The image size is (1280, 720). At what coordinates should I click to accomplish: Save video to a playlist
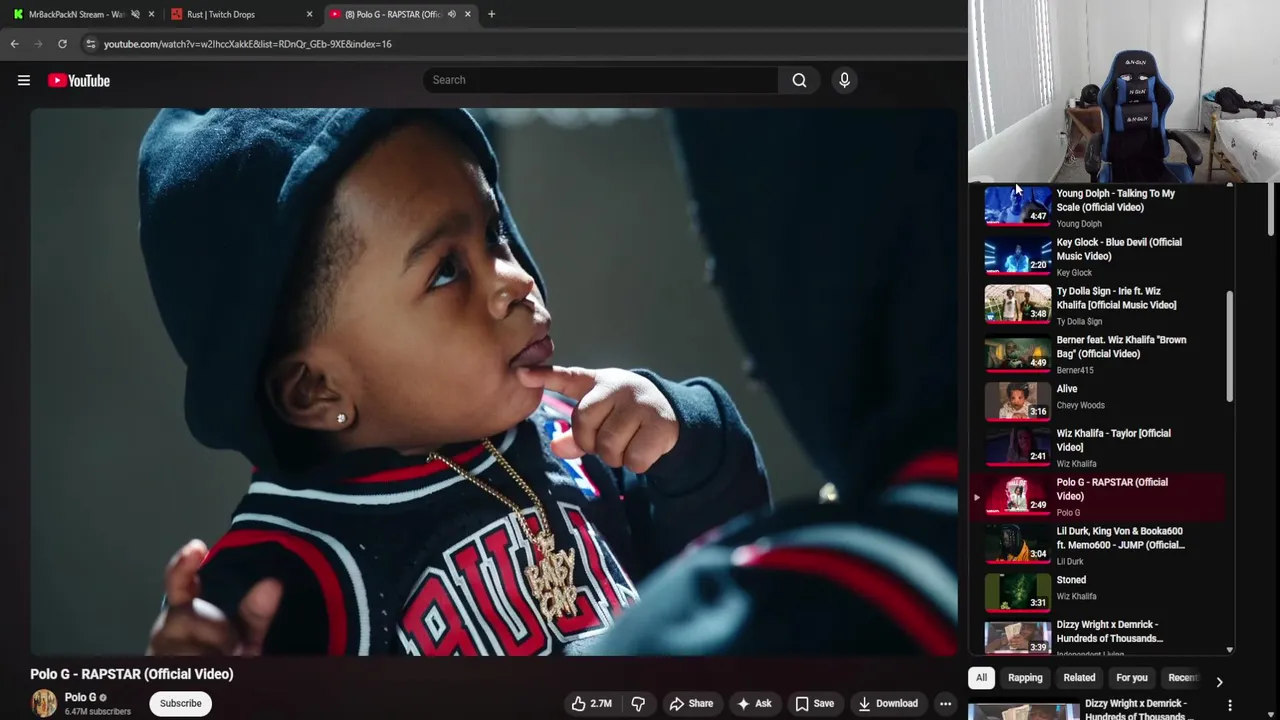point(814,703)
